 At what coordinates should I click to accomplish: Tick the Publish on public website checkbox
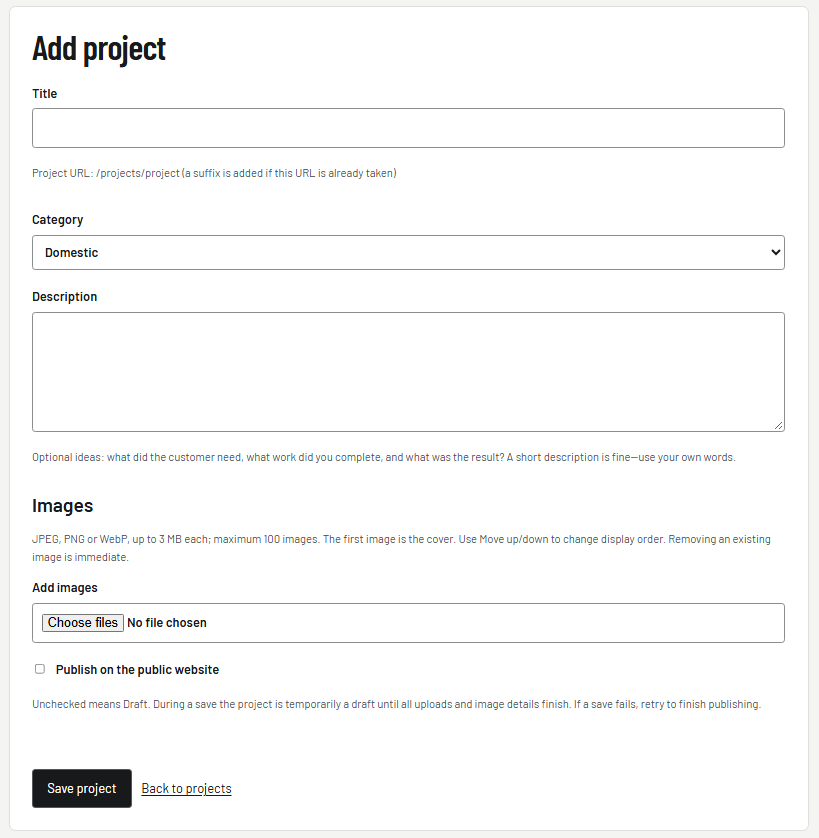(40, 669)
